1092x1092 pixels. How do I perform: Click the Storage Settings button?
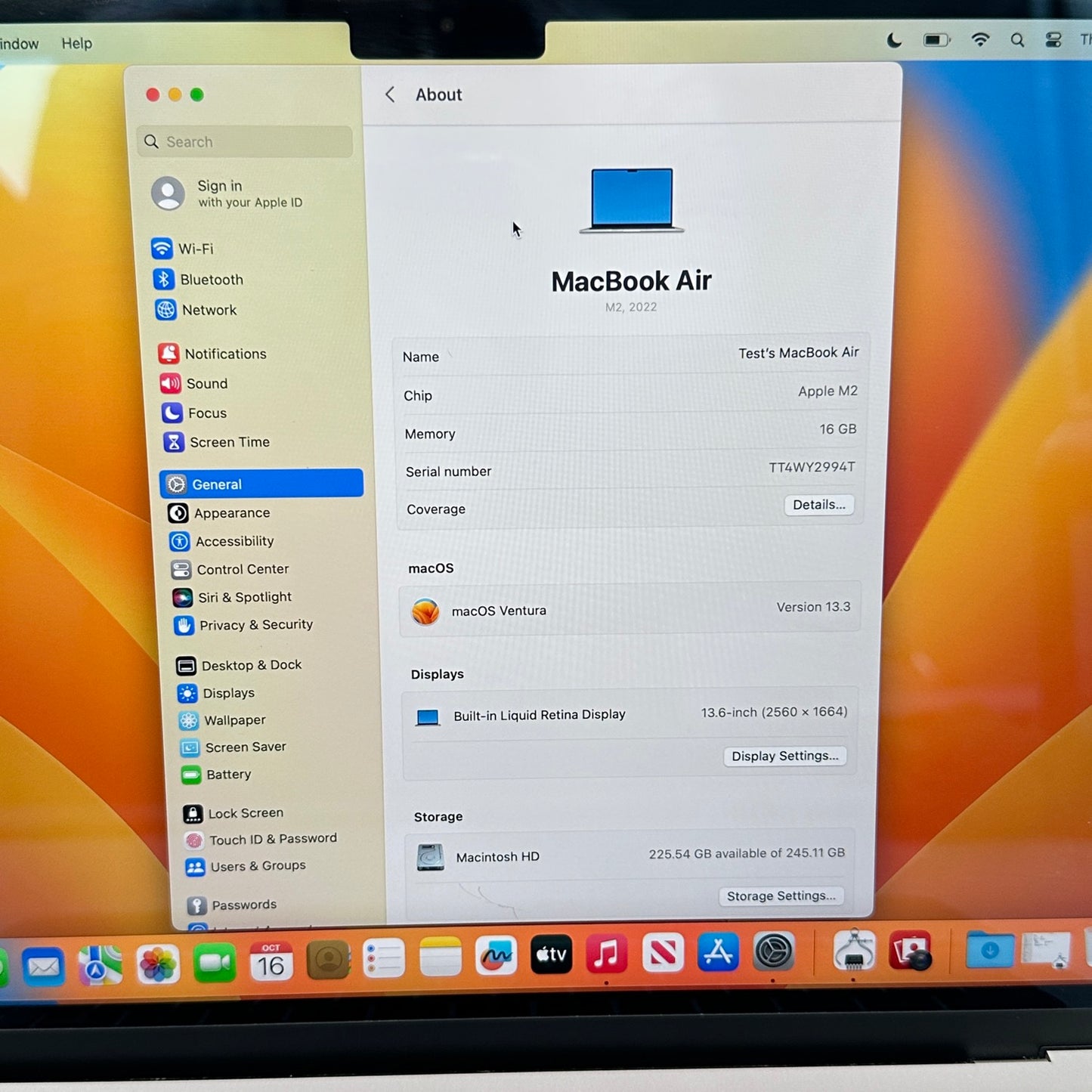coord(781,896)
